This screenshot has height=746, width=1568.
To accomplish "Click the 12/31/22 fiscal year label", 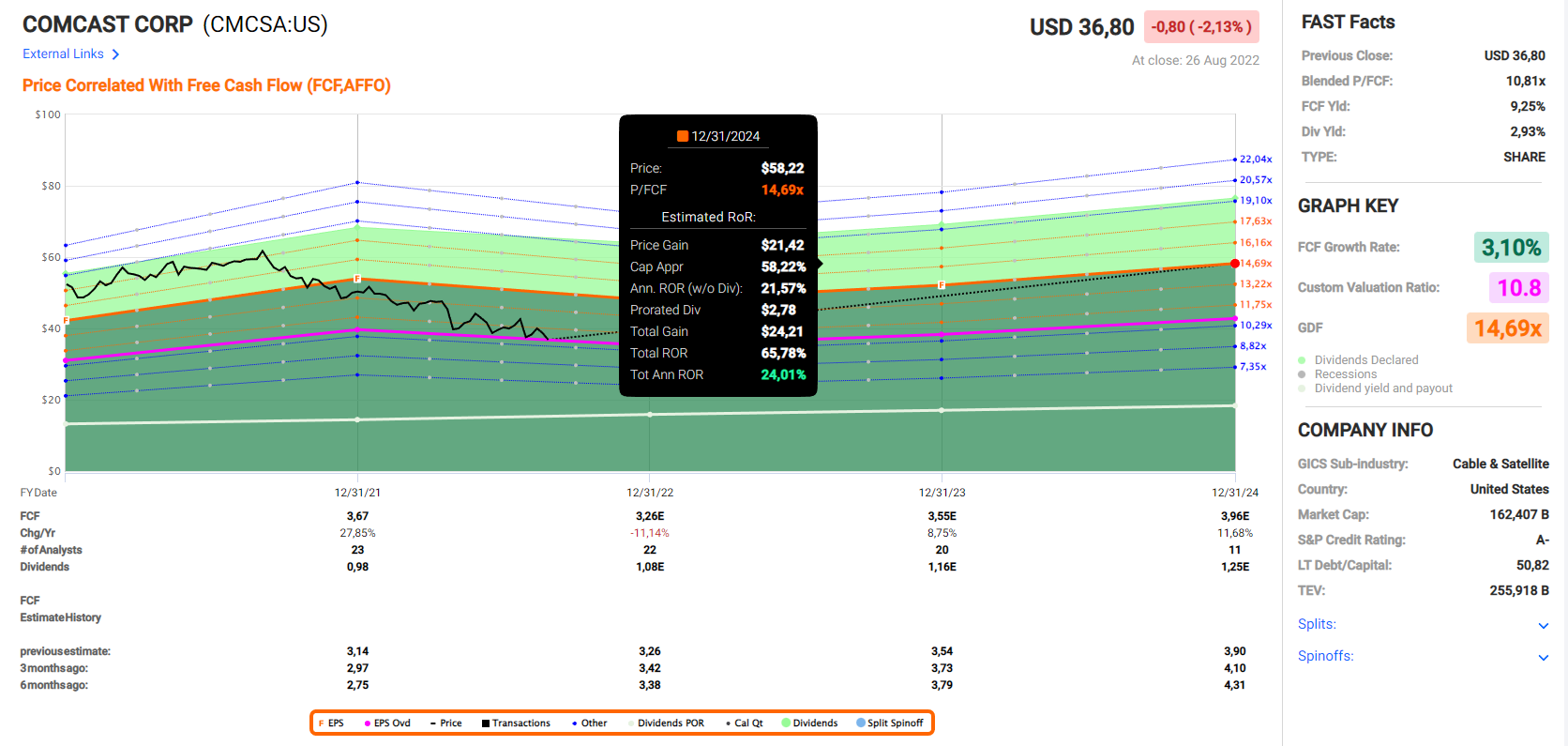I will [x=650, y=493].
